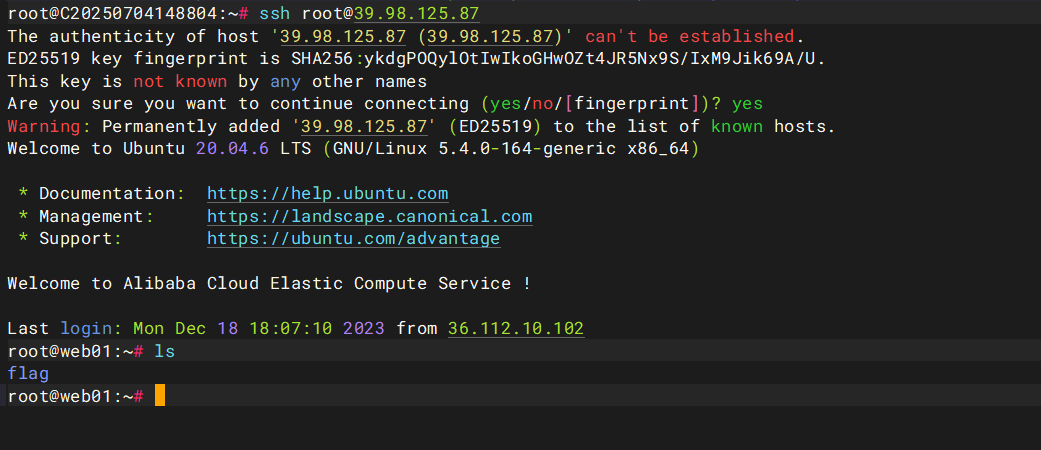Click the orange cursor block at the prompt

pyautogui.click(x=160, y=396)
